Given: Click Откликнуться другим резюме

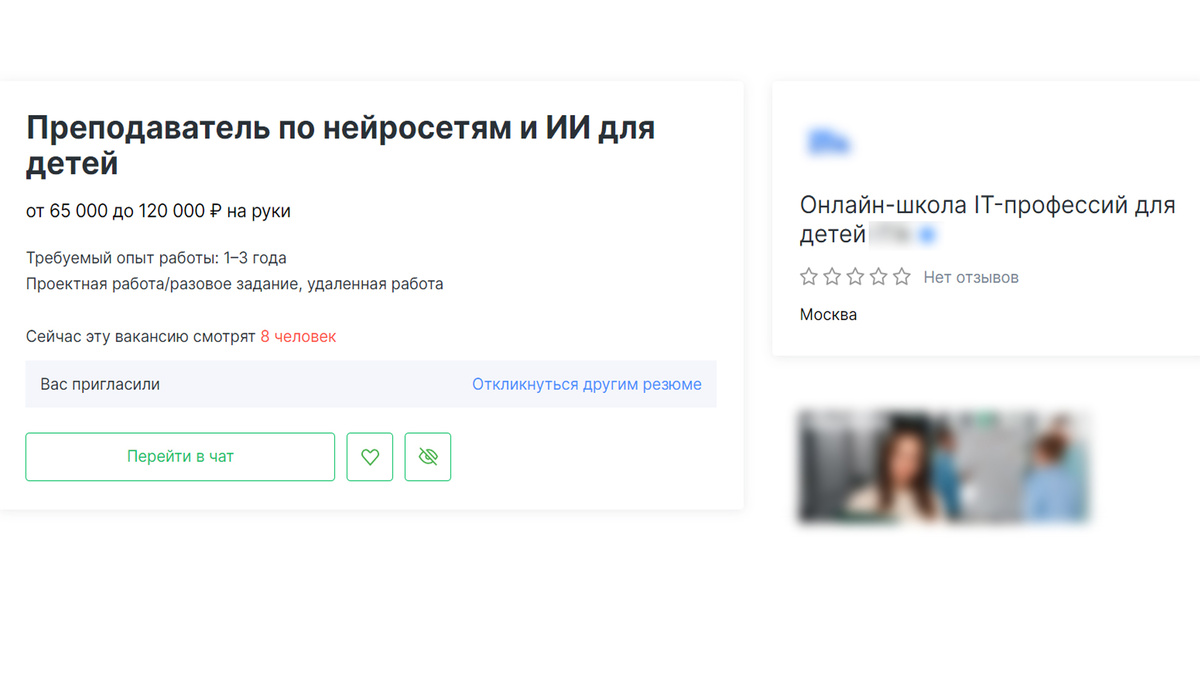Looking at the screenshot, I should point(587,384).
